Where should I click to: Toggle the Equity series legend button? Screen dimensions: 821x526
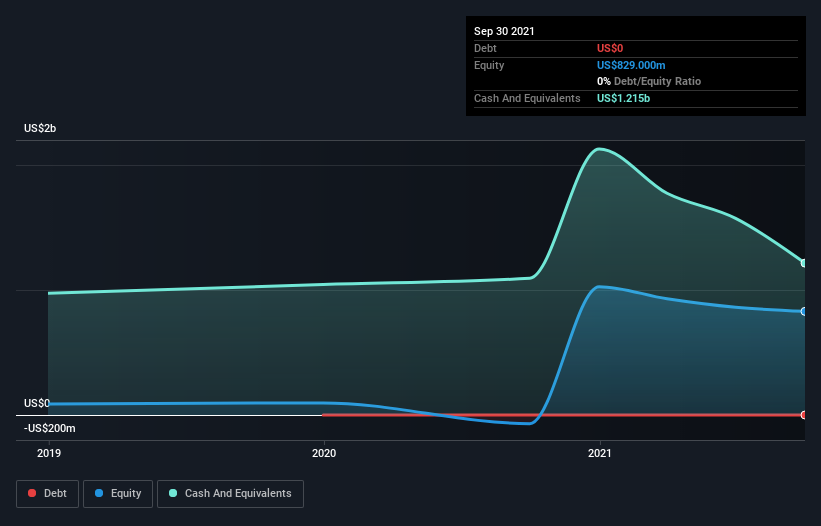(118, 494)
